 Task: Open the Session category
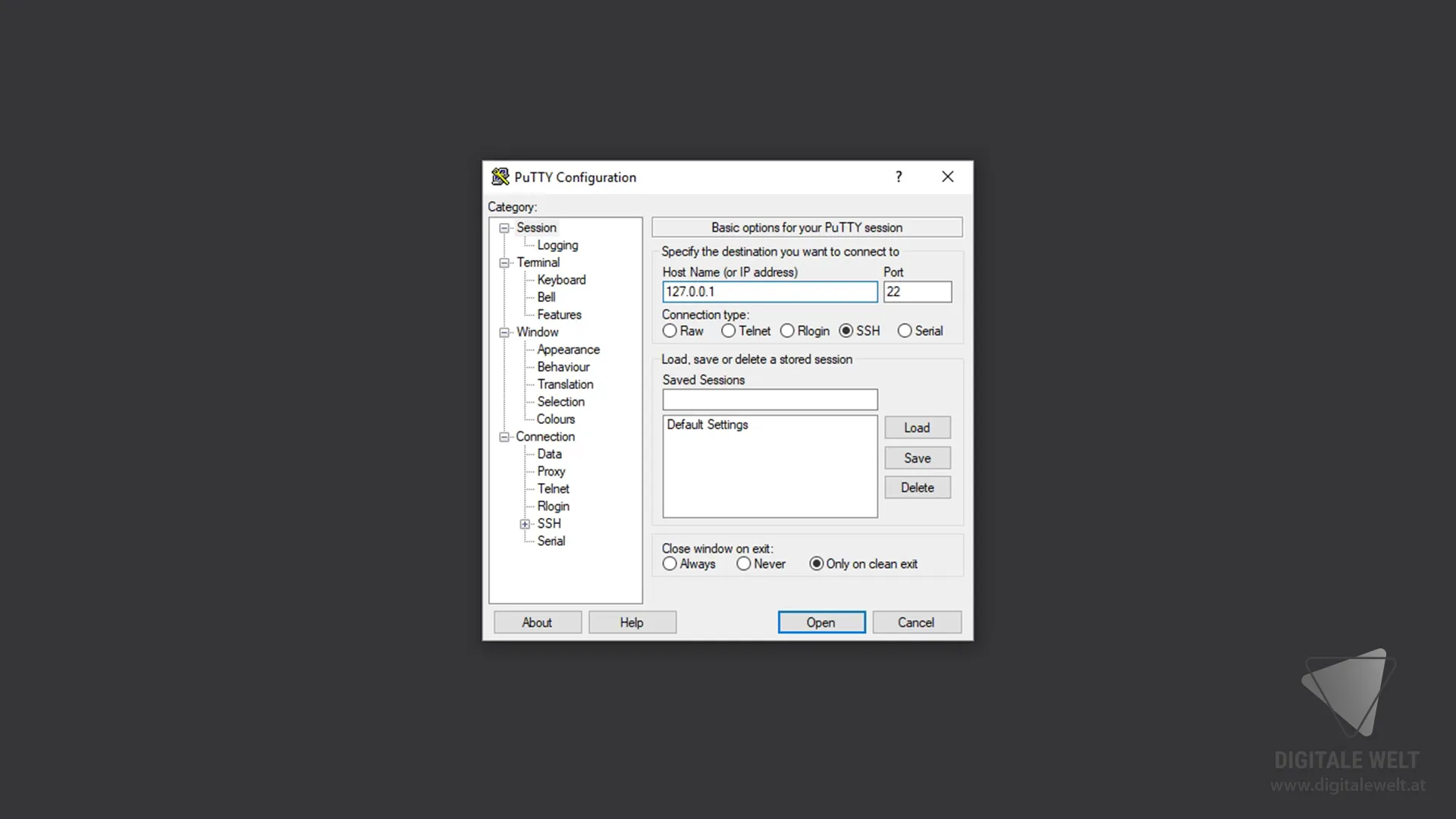(536, 227)
